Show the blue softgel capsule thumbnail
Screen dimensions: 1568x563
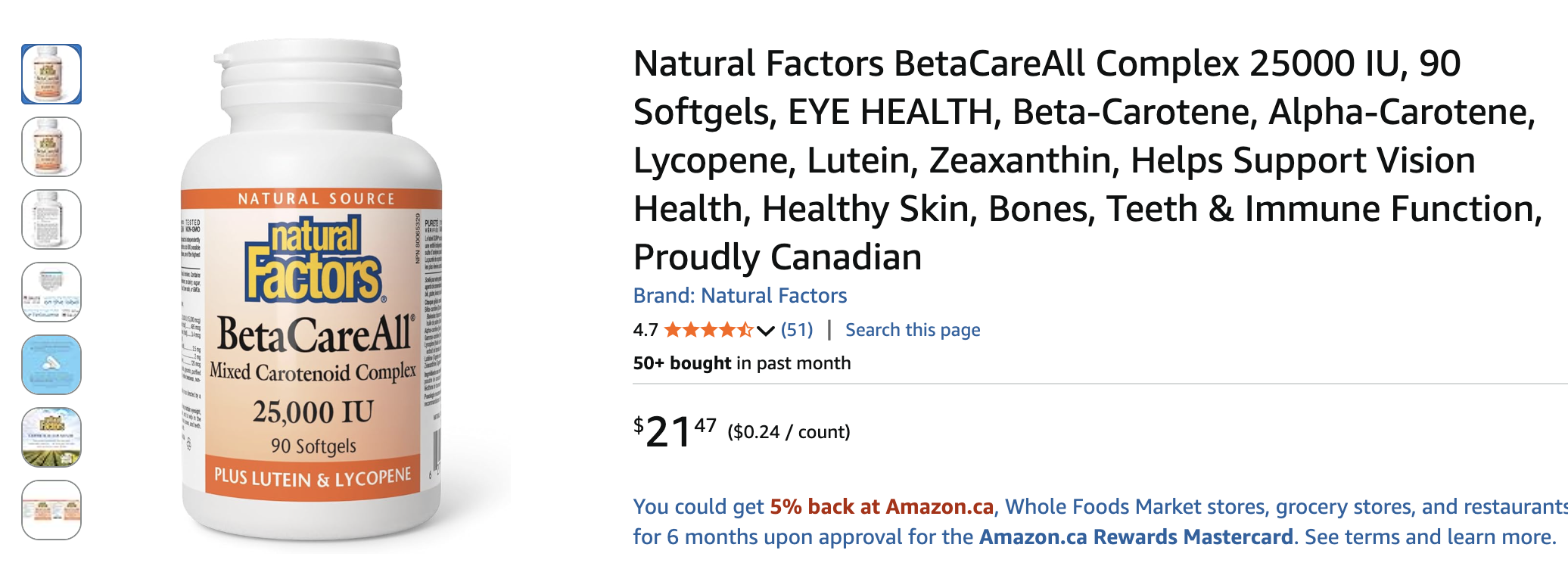pos(51,365)
